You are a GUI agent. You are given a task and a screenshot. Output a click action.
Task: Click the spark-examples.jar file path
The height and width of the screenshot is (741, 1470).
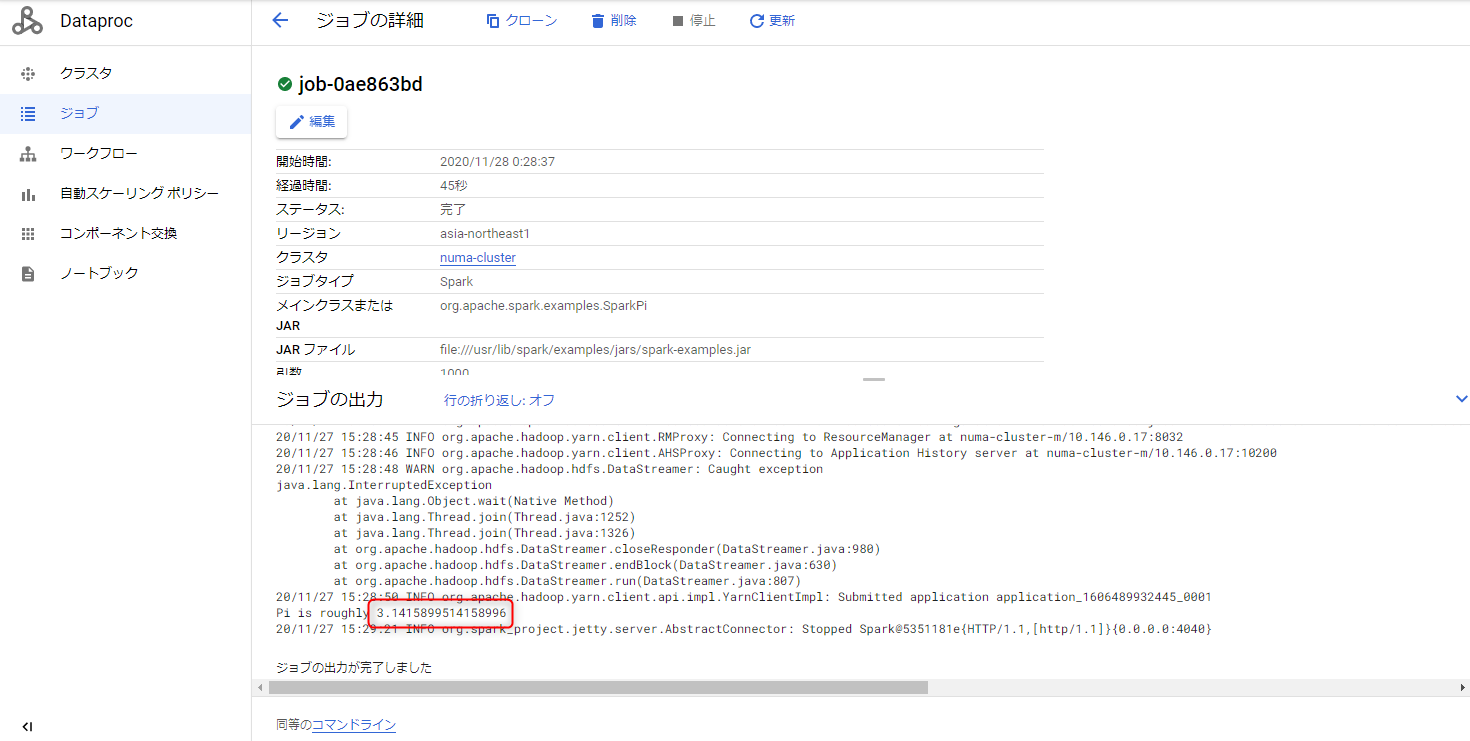pyautogui.click(x=595, y=350)
